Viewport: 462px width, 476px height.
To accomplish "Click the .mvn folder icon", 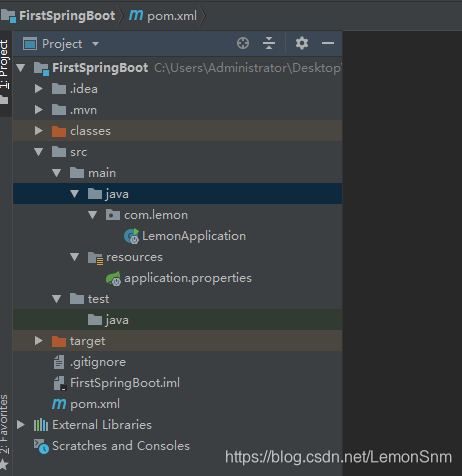I will (x=59, y=110).
